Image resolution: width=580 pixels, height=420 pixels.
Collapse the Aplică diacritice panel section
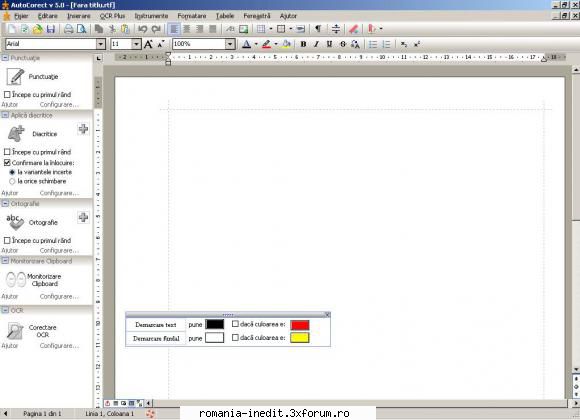(5, 115)
